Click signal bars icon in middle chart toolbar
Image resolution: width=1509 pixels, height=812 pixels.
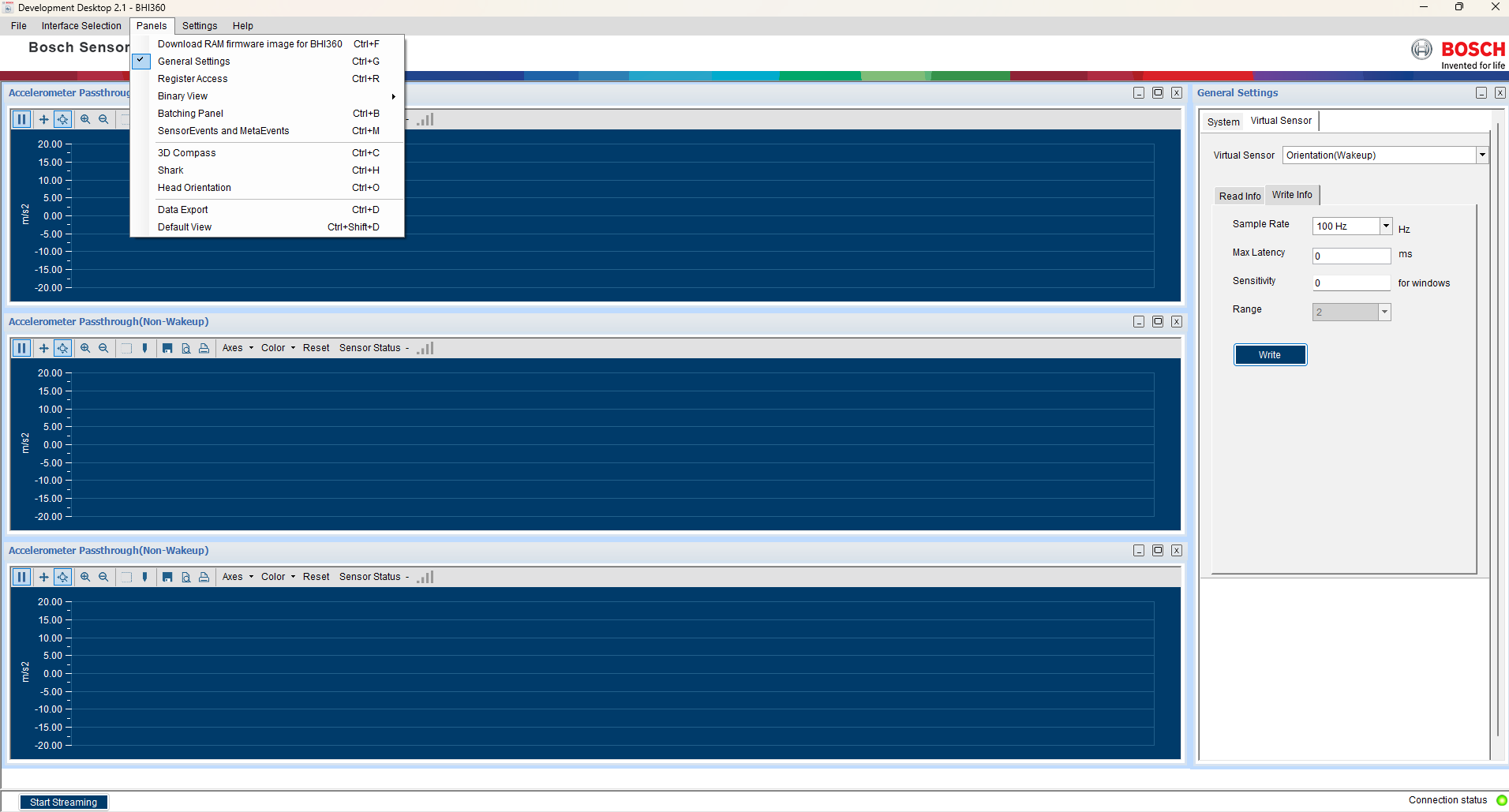pos(425,348)
